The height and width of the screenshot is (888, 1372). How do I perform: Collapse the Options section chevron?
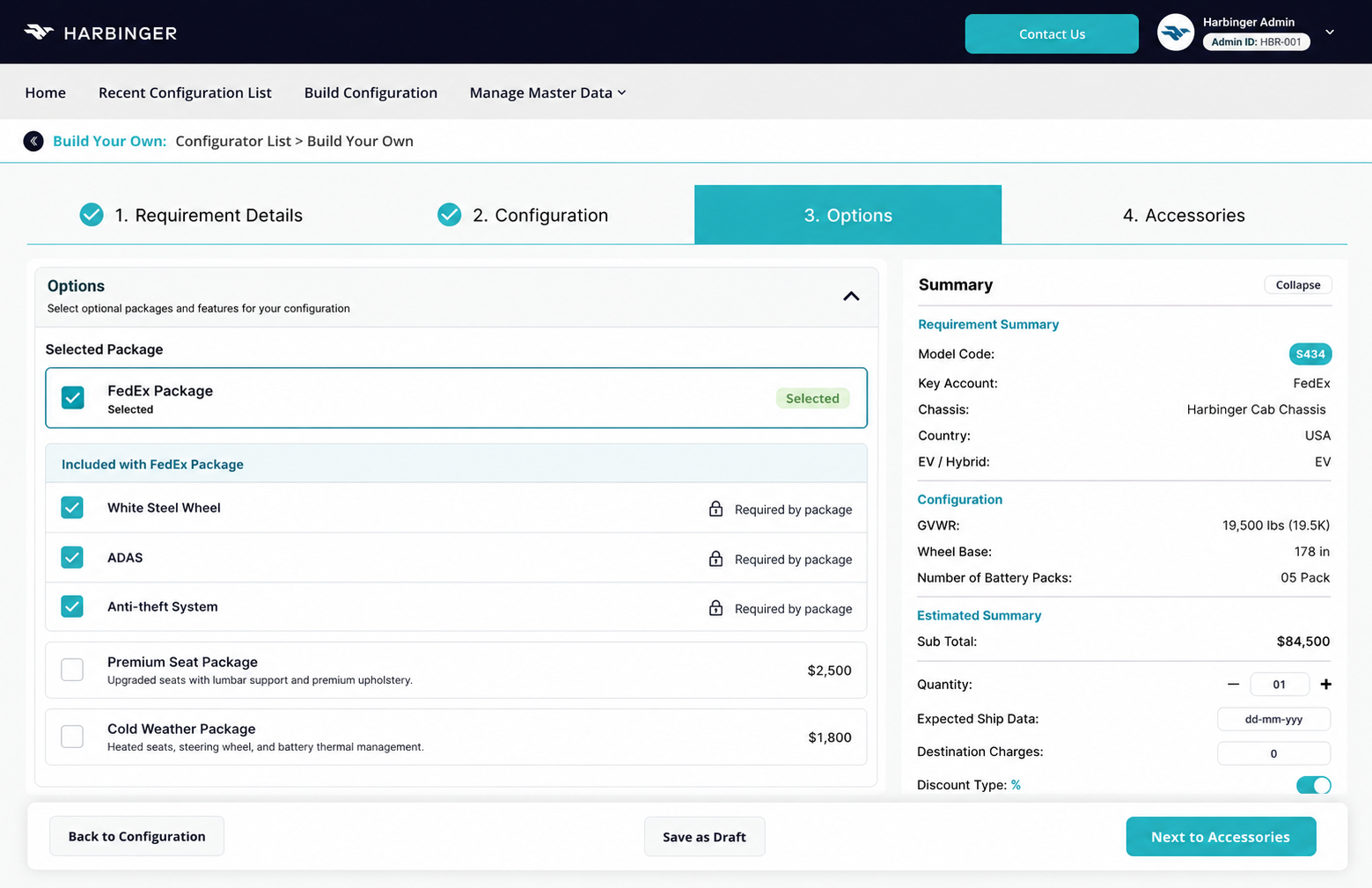point(851,297)
